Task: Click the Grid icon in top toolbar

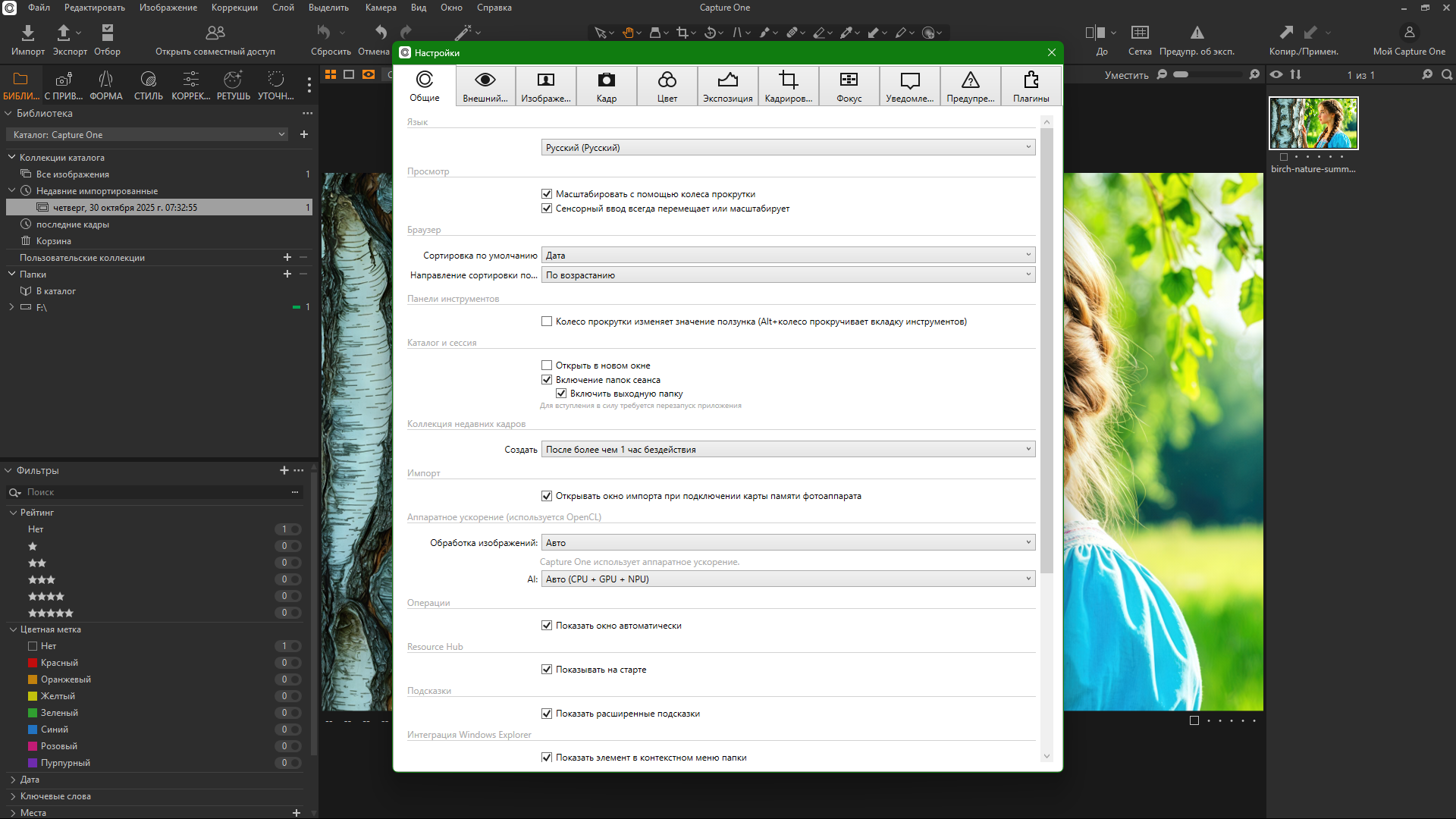Action: [1140, 33]
